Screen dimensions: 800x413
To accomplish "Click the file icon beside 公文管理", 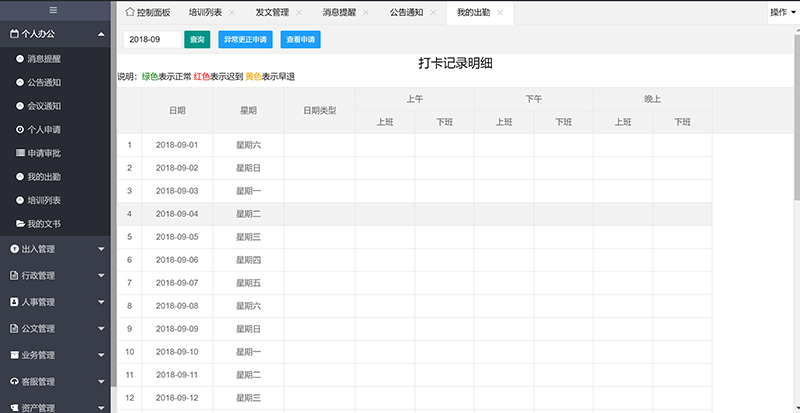I will tap(14, 329).
